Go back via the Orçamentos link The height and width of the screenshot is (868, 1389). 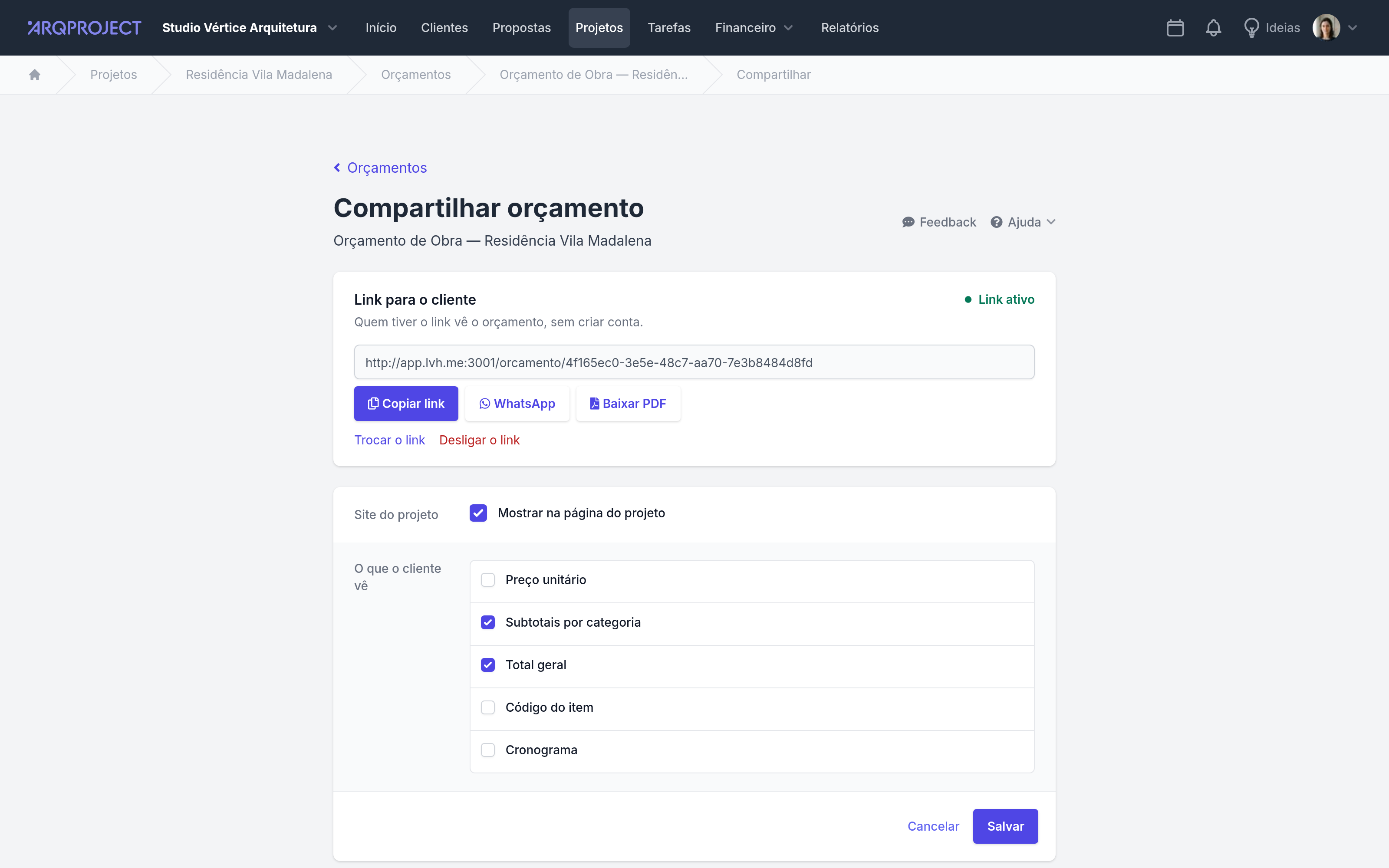pyautogui.click(x=387, y=168)
